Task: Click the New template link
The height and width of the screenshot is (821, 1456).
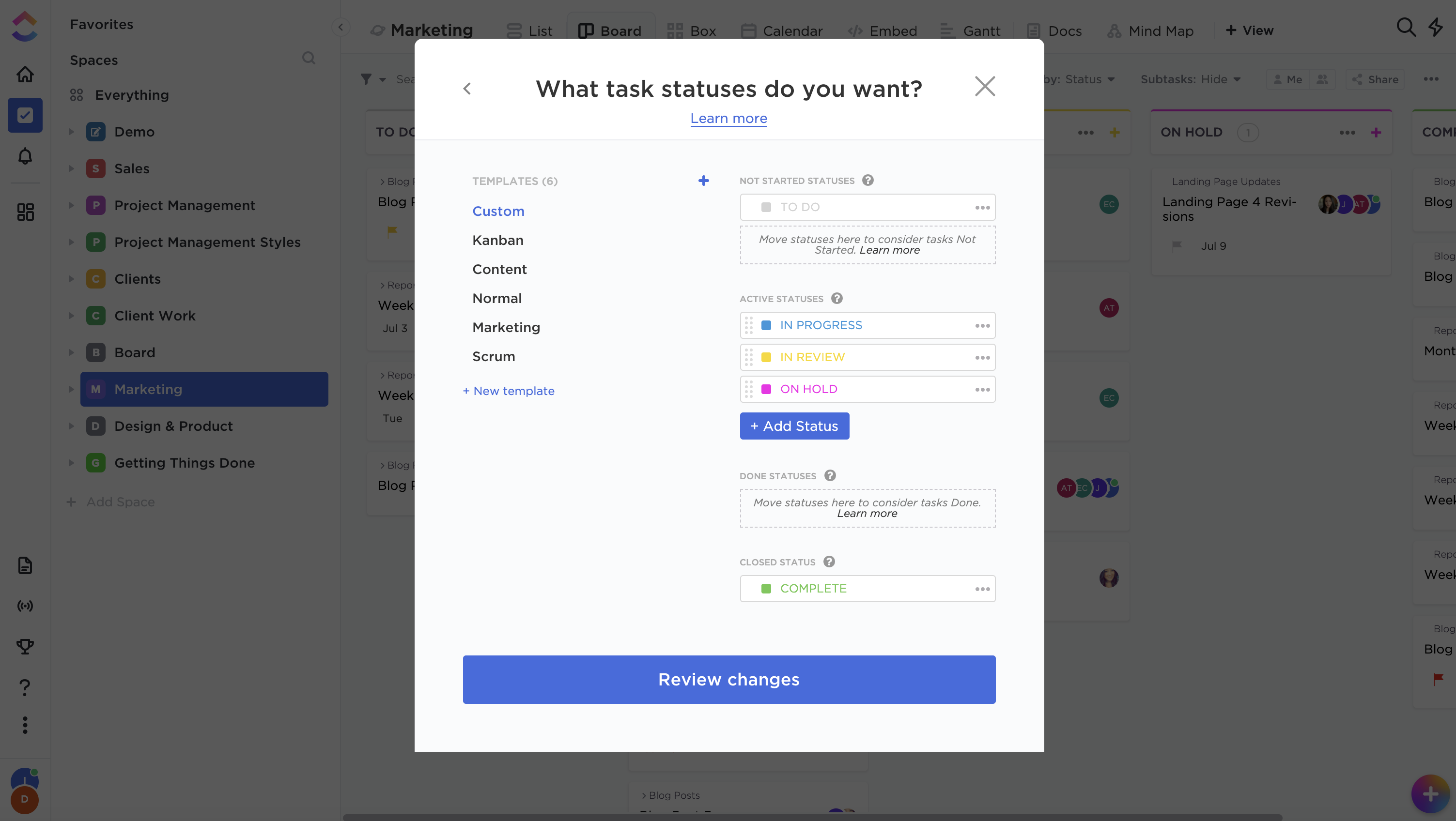Action: coord(509,391)
